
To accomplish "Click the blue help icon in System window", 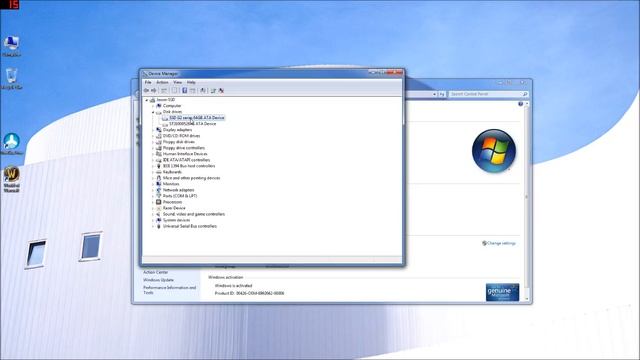I will click(x=520, y=104).
